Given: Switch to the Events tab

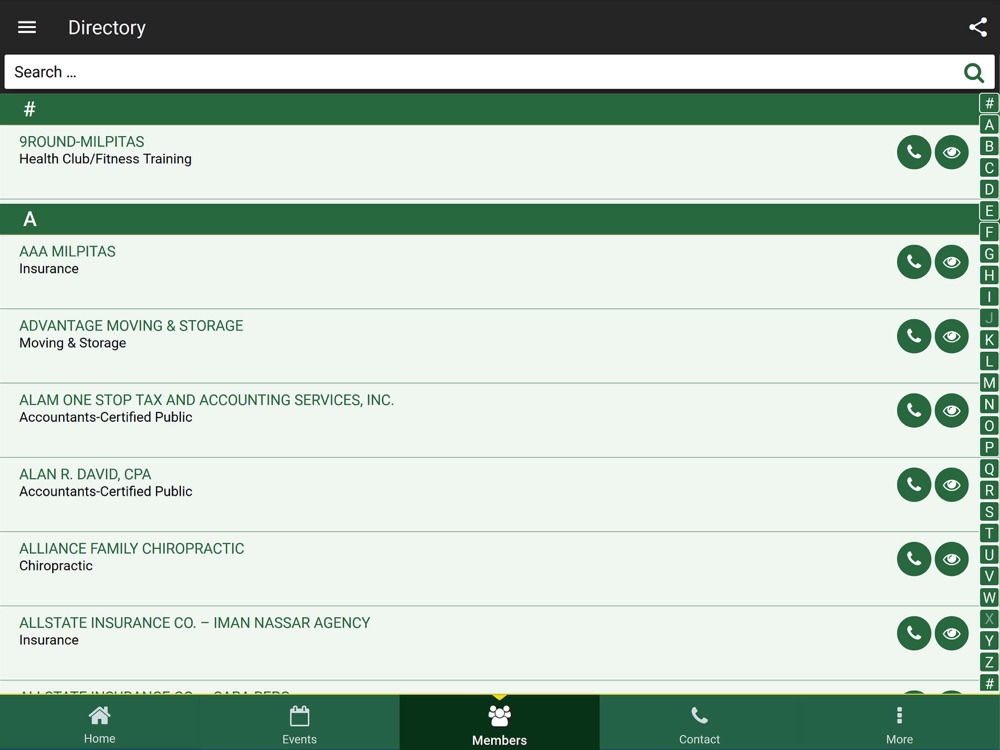Looking at the screenshot, I should point(300,723).
